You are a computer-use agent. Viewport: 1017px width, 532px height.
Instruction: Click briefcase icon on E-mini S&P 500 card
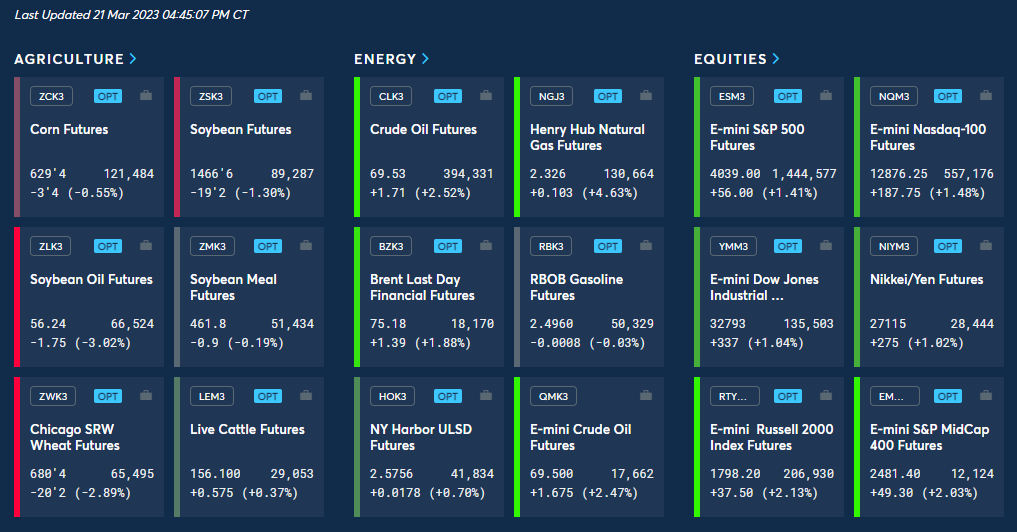point(826,95)
